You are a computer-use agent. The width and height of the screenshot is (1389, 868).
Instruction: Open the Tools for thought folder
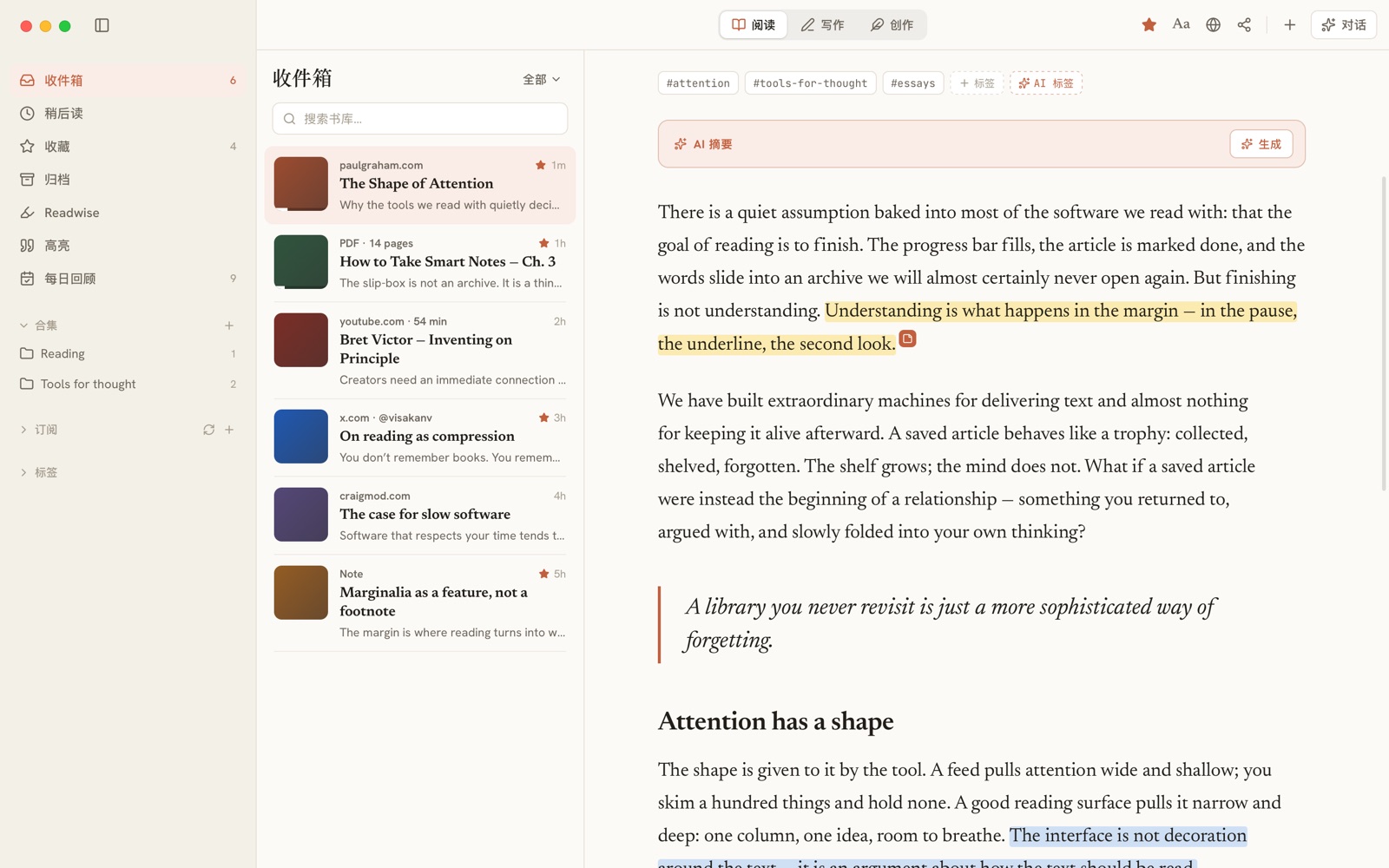128,384
